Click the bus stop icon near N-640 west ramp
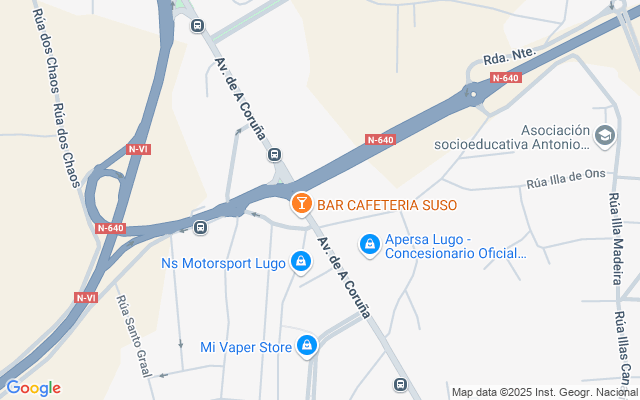Screen dimensions: 640x400 [200, 227]
